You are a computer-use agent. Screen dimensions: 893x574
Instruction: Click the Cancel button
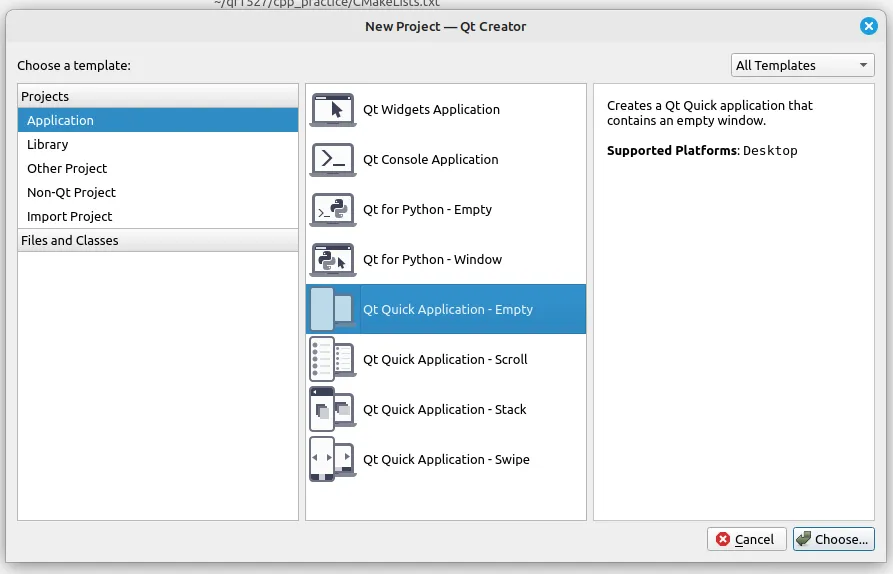[747, 539]
